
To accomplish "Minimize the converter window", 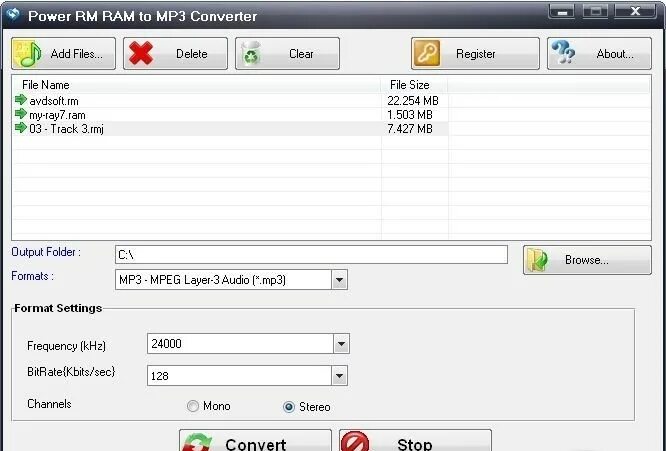I will (x=562, y=12).
